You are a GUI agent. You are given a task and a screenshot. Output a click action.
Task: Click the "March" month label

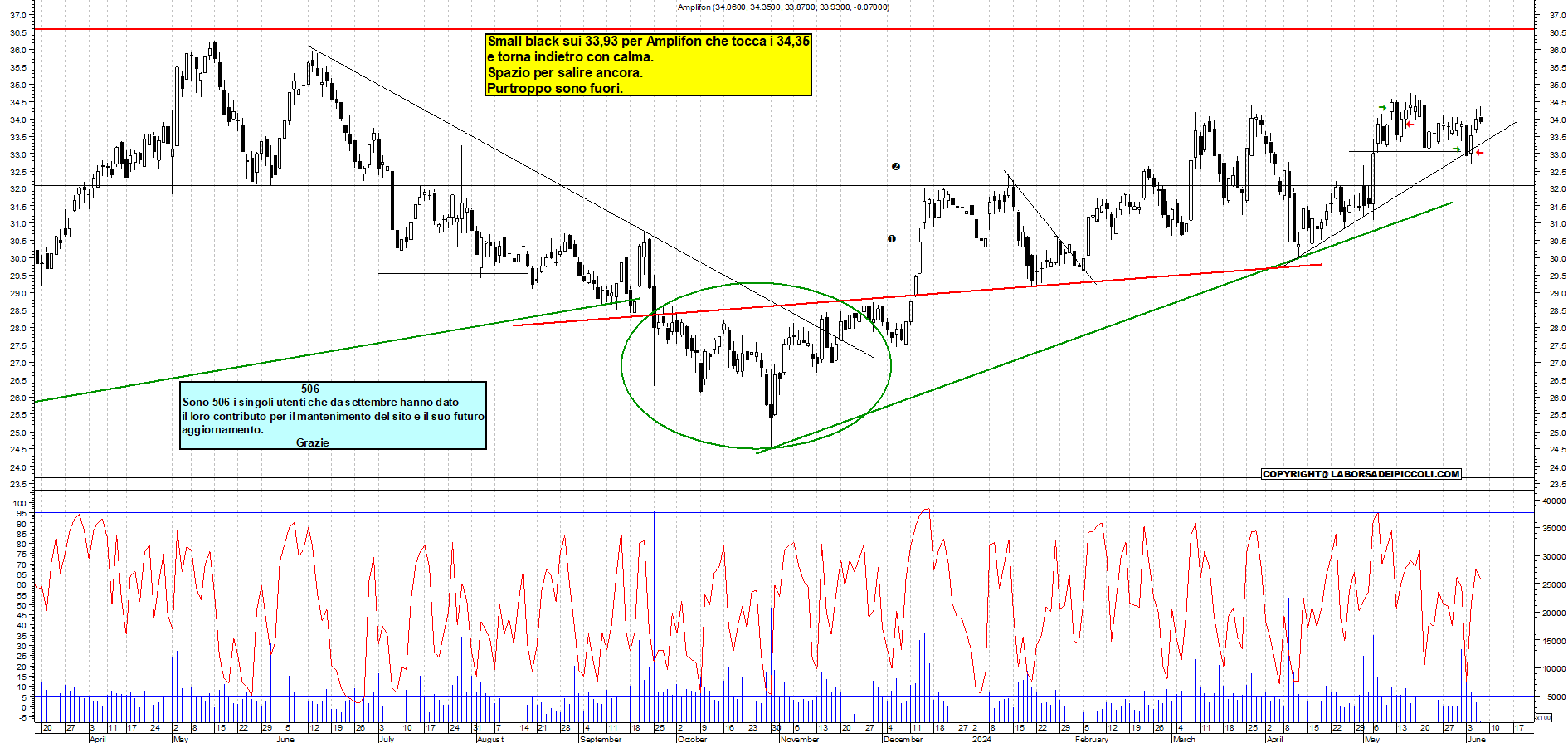(x=1184, y=739)
